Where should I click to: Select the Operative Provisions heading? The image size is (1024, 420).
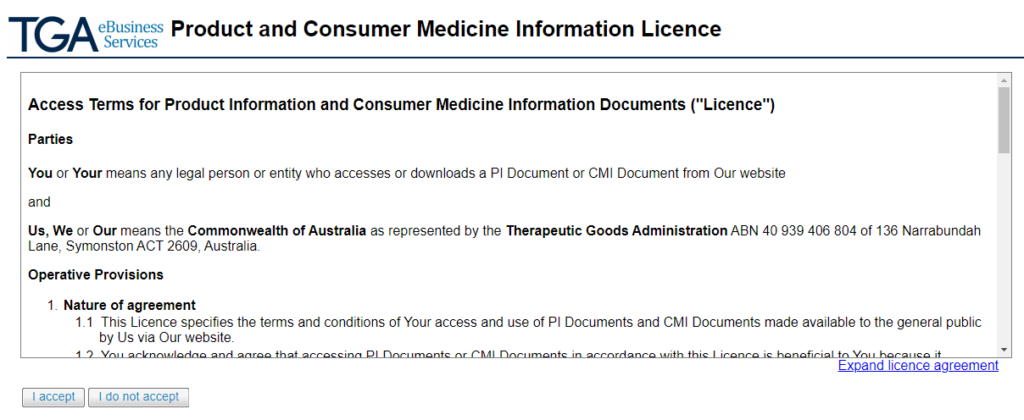(96, 274)
